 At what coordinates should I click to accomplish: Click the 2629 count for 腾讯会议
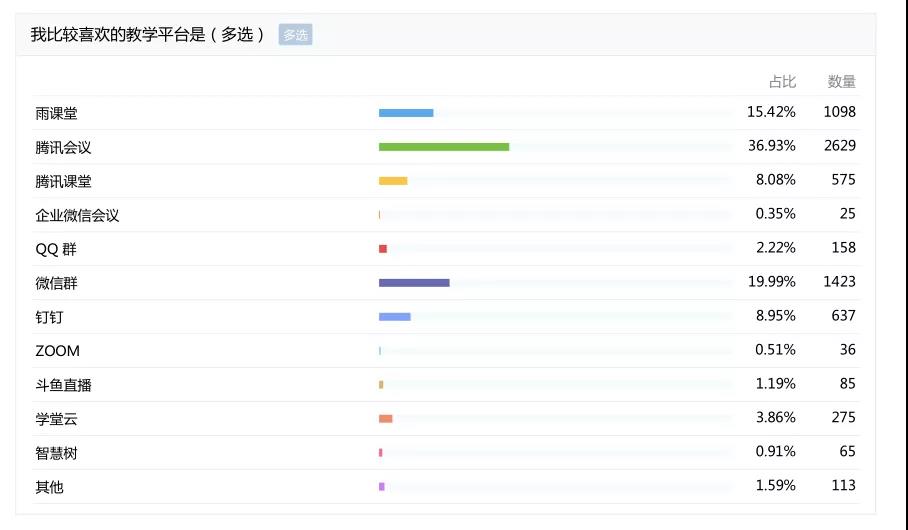coord(840,145)
